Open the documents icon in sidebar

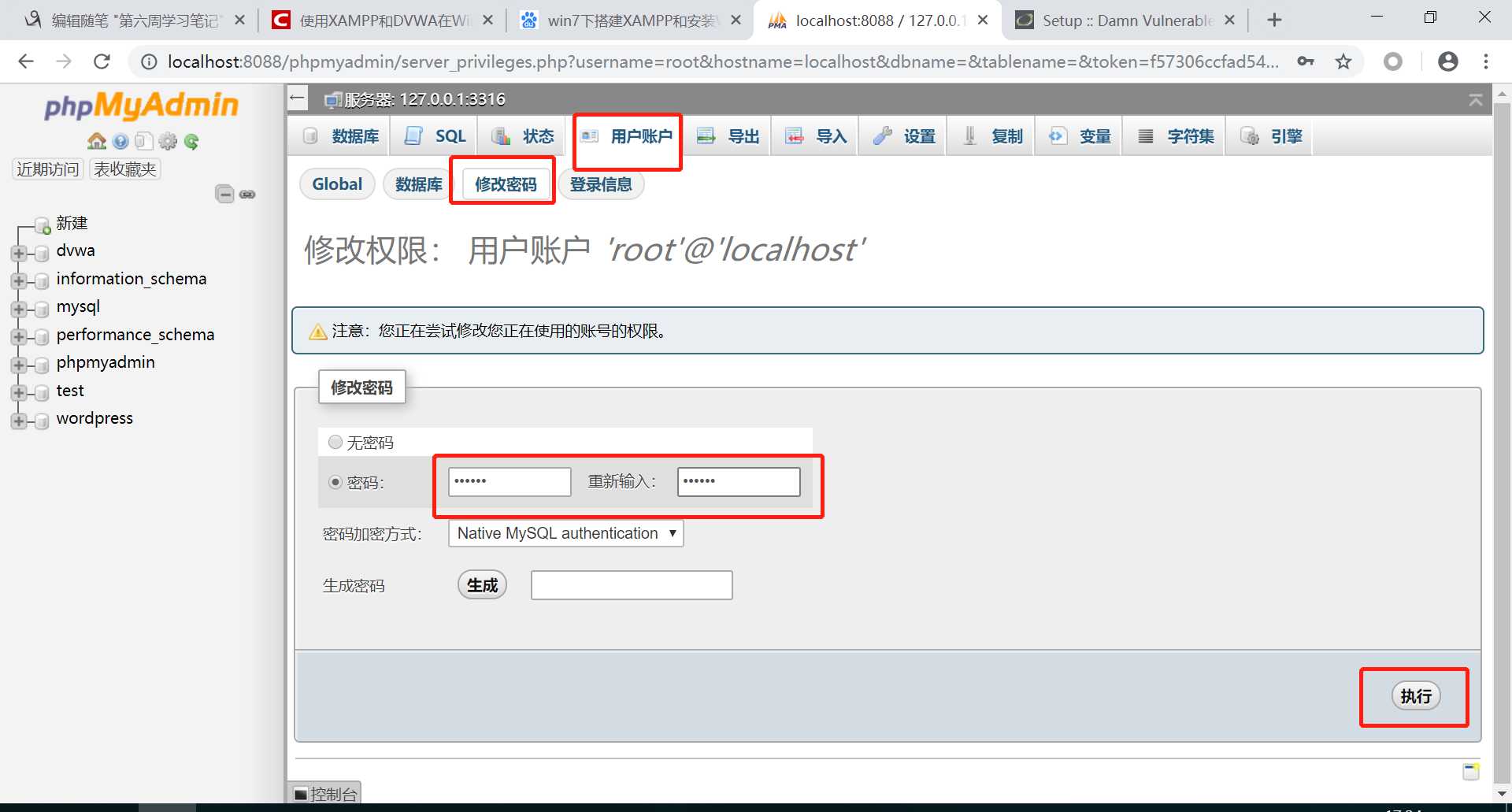pyautogui.click(x=143, y=141)
